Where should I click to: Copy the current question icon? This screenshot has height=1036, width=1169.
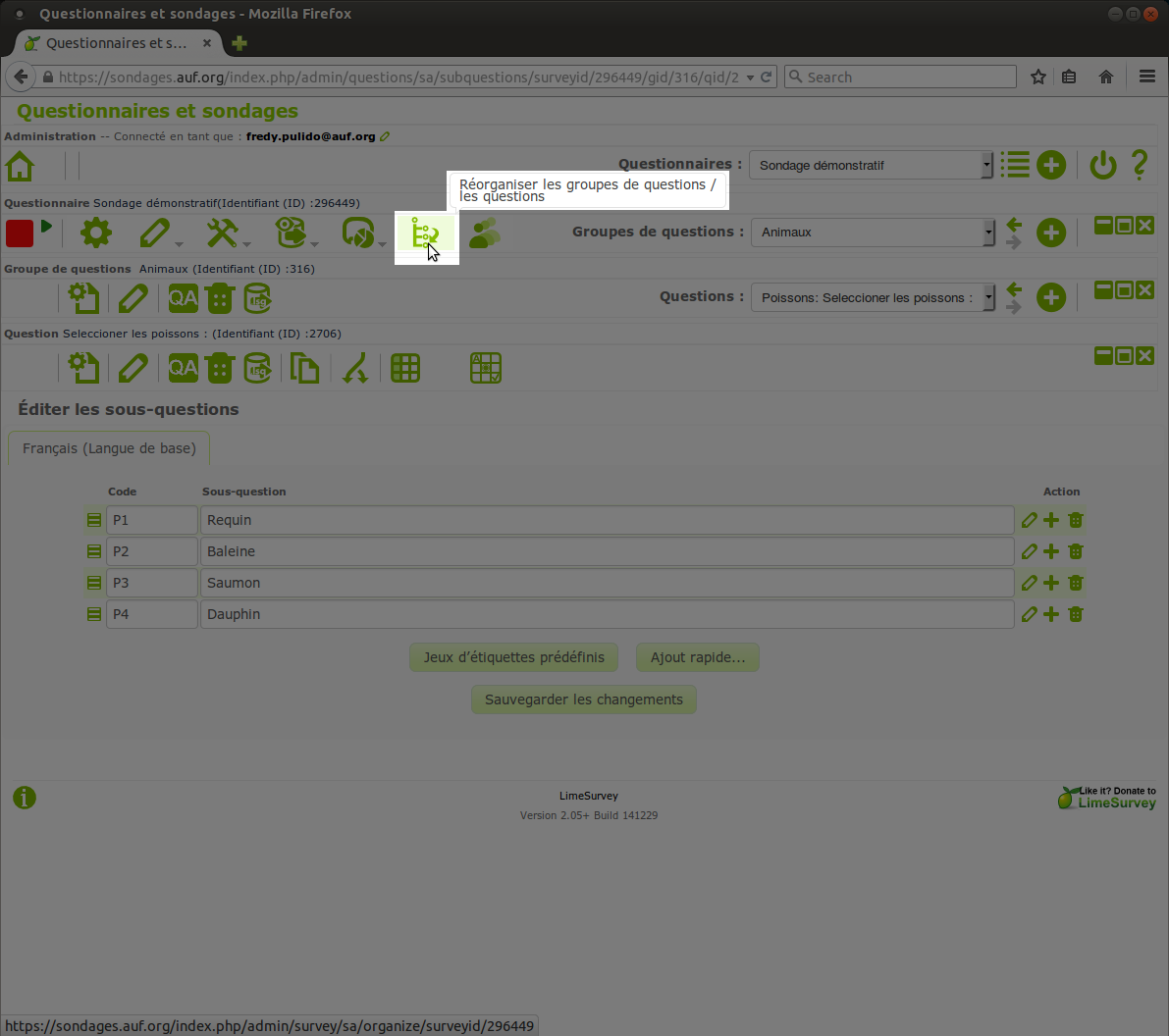pos(304,368)
